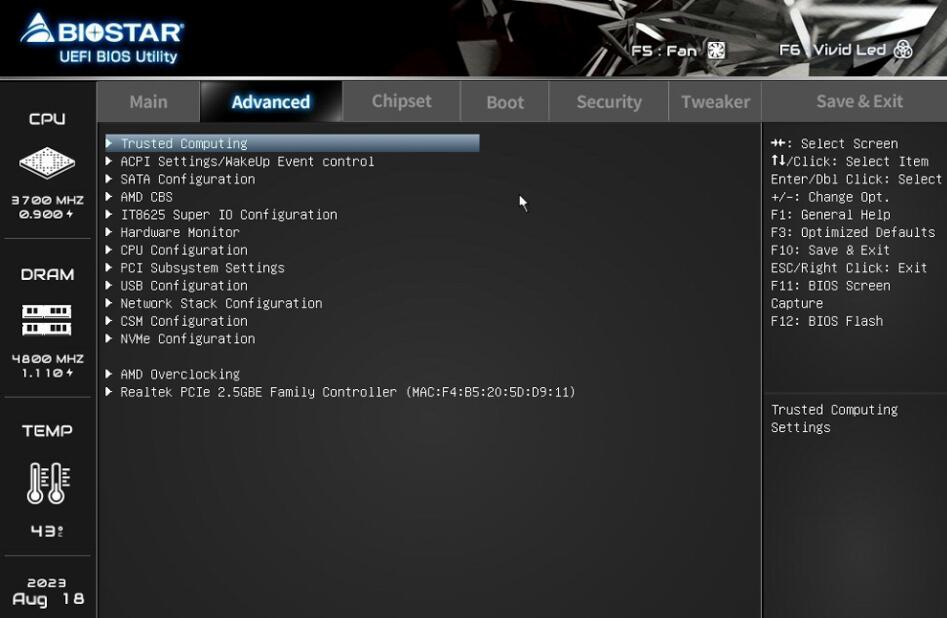Open NVMe Configuration
Screen dimensions: 947x618
coord(187,339)
